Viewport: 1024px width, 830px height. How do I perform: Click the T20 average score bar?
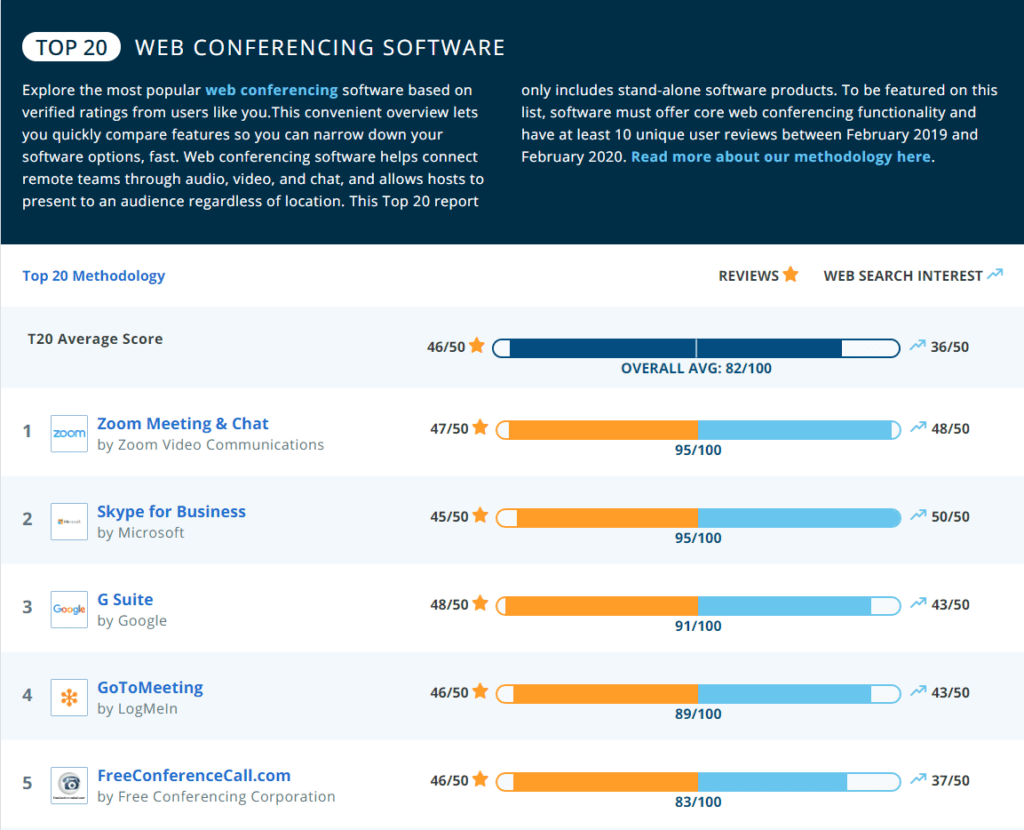coord(696,348)
